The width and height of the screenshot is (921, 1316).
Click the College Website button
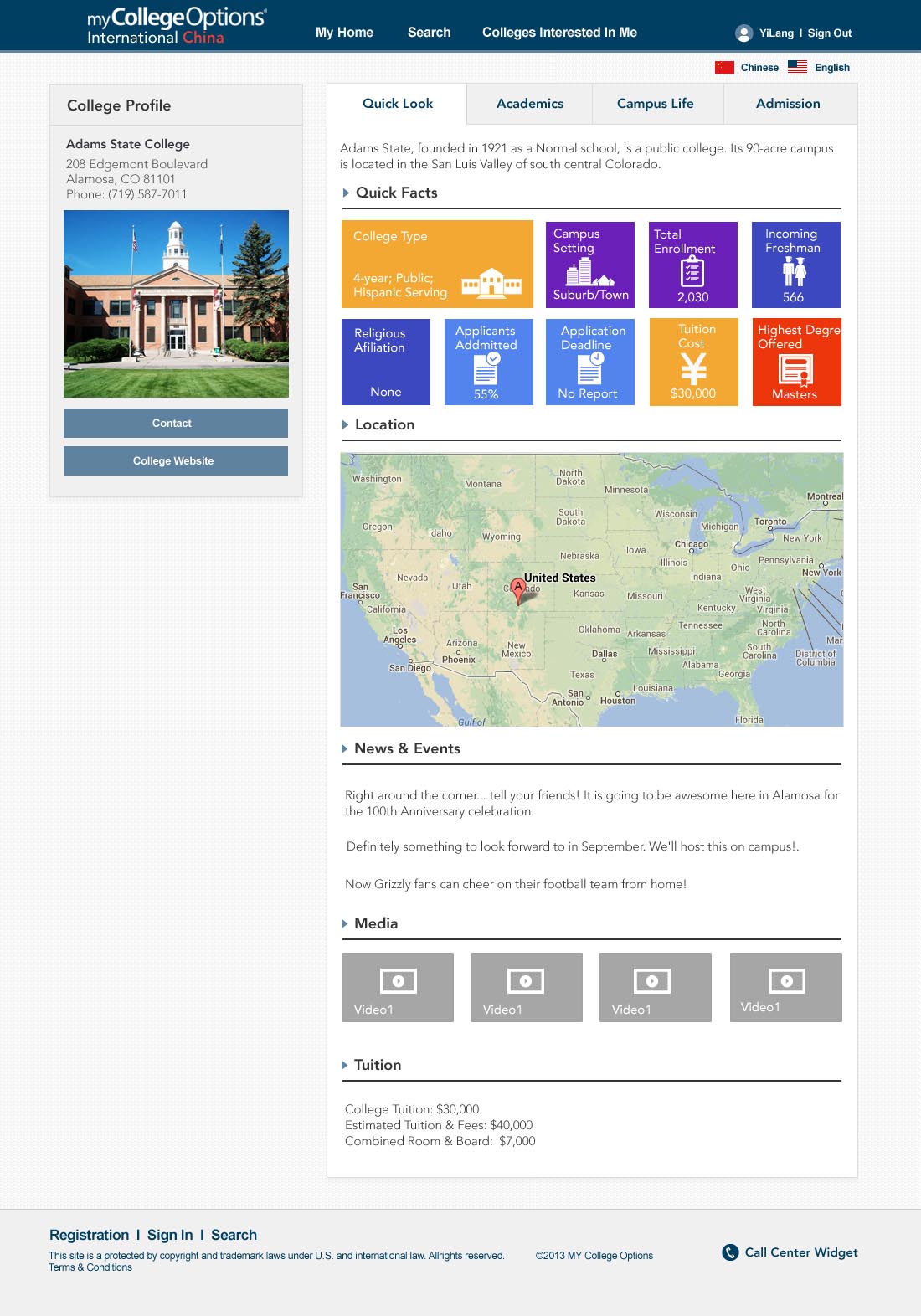point(176,460)
